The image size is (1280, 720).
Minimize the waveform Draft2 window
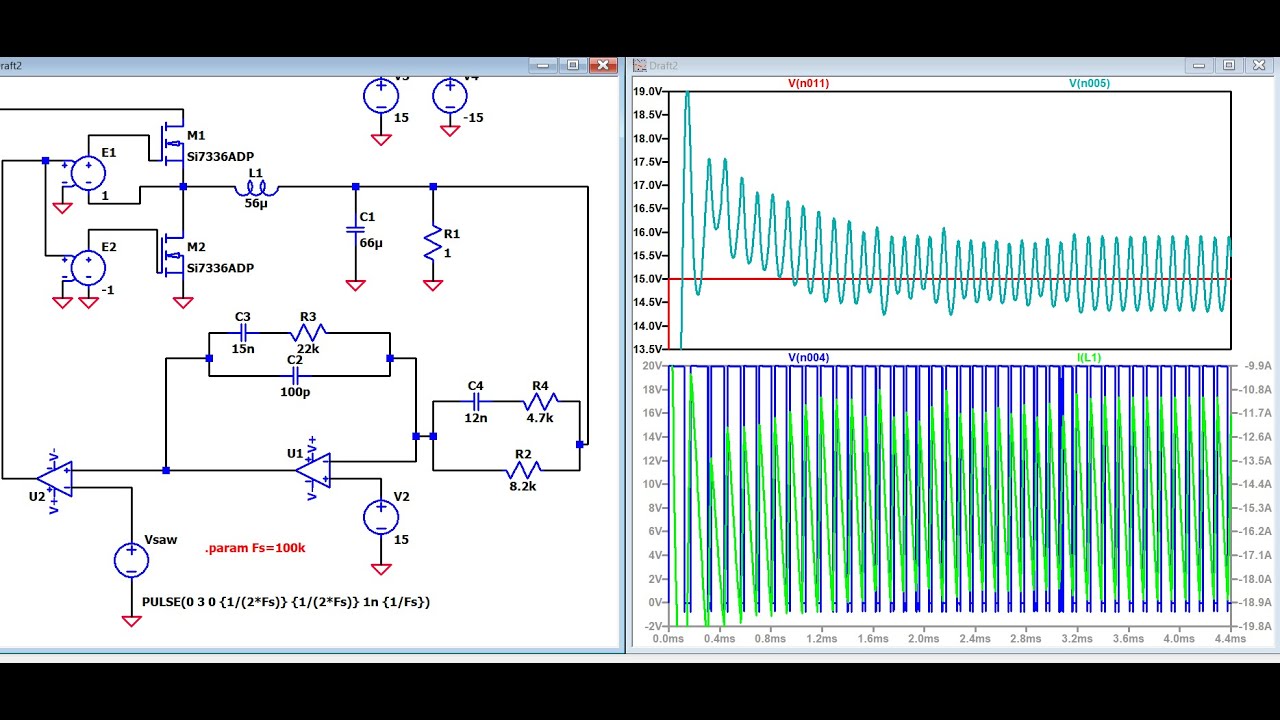click(x=1200, y=66)
